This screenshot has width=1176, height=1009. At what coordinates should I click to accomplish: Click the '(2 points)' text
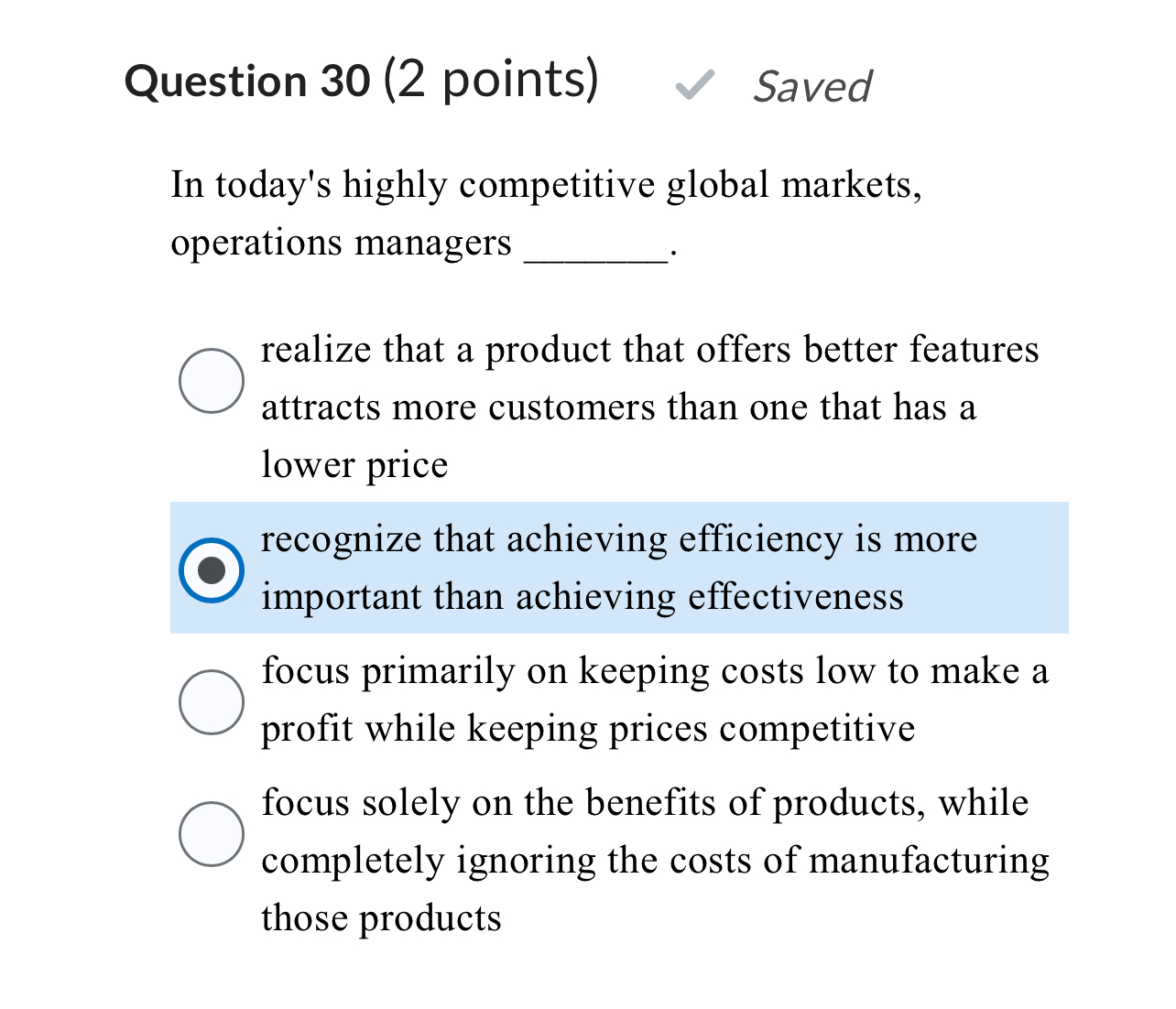click(489, 81)
